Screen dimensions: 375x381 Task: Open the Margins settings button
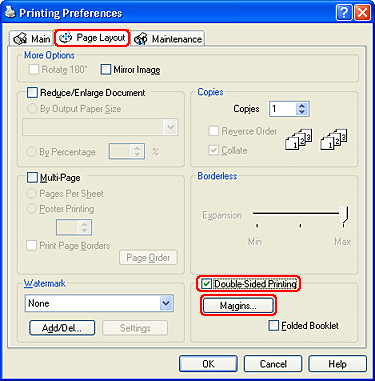click(238, 305)
